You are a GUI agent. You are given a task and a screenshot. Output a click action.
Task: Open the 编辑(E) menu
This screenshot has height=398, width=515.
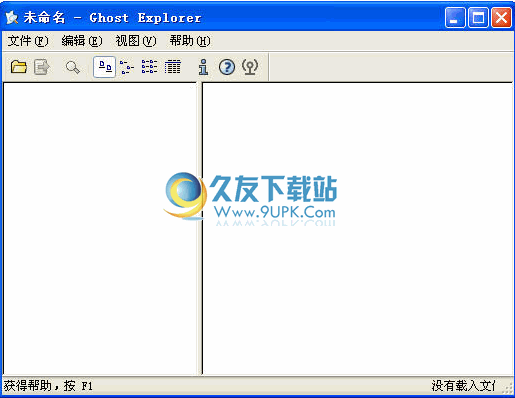point(82,41)
